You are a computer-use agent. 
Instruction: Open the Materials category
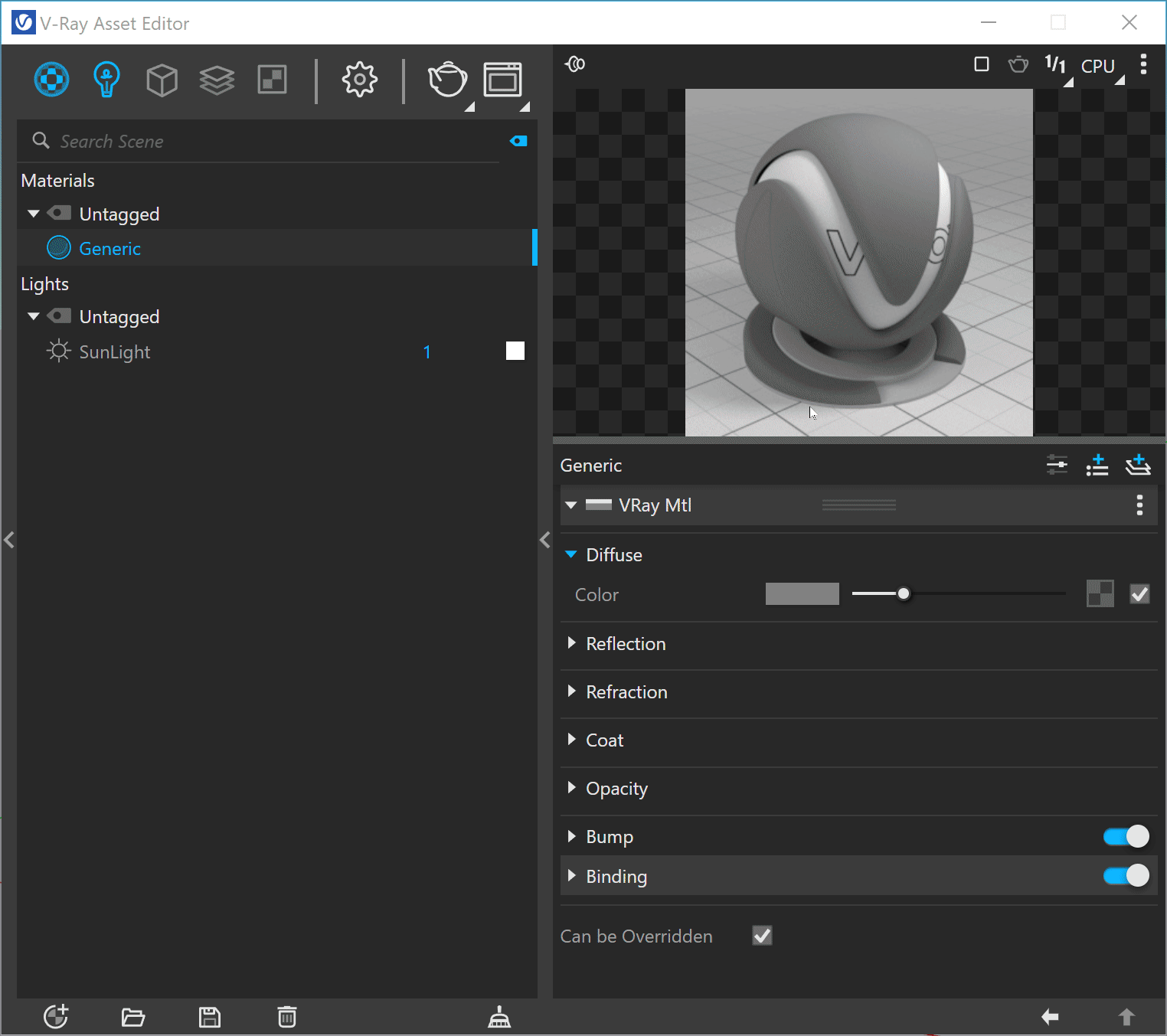[51, 80]
